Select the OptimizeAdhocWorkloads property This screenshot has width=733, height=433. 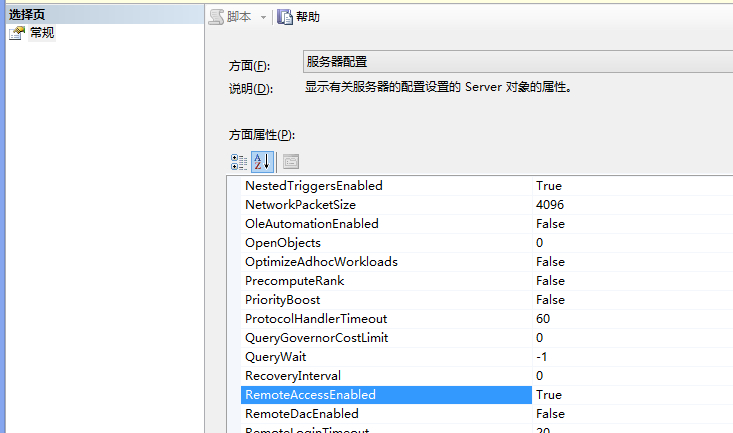[321, 262]
